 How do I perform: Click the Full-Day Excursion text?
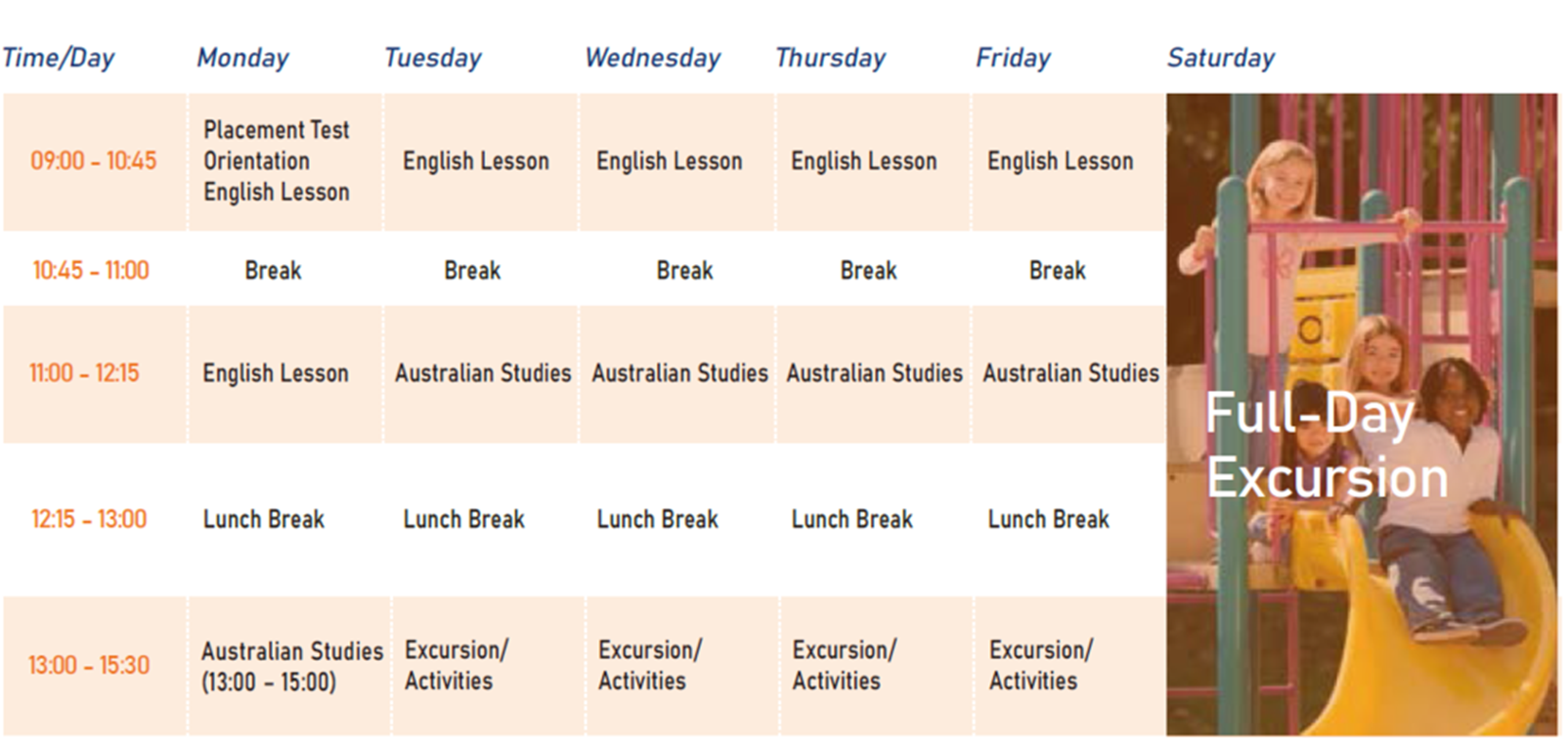(x=1326, y=445)
